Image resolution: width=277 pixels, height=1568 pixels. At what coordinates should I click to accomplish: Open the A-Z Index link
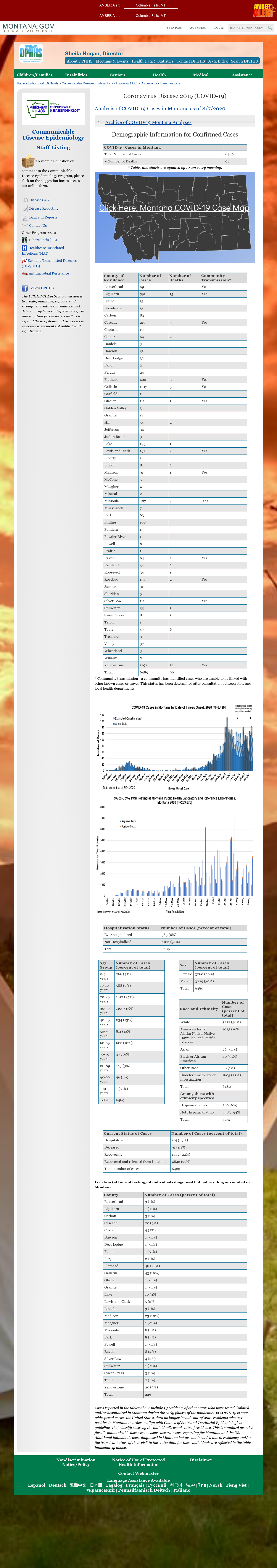[218, 61]
